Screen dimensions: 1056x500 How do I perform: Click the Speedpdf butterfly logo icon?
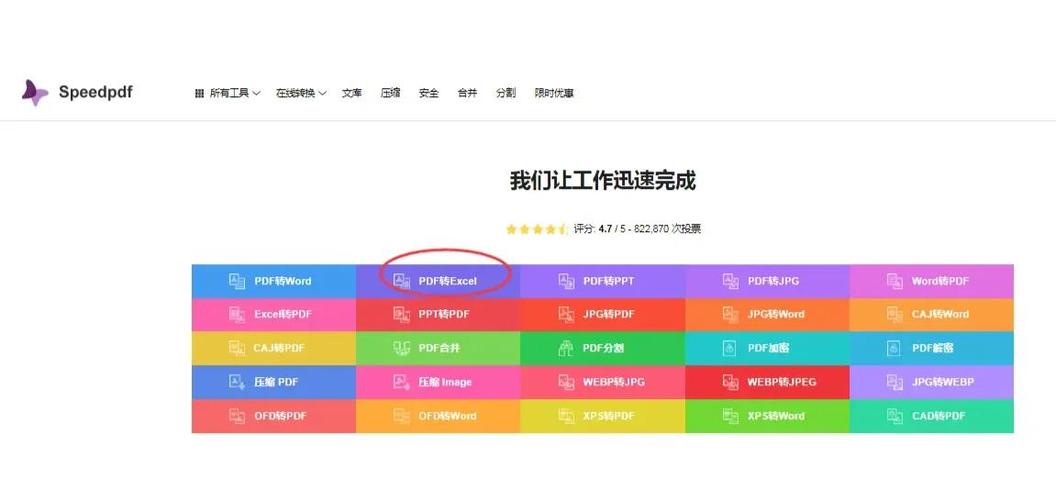click(x=34, y=92)
